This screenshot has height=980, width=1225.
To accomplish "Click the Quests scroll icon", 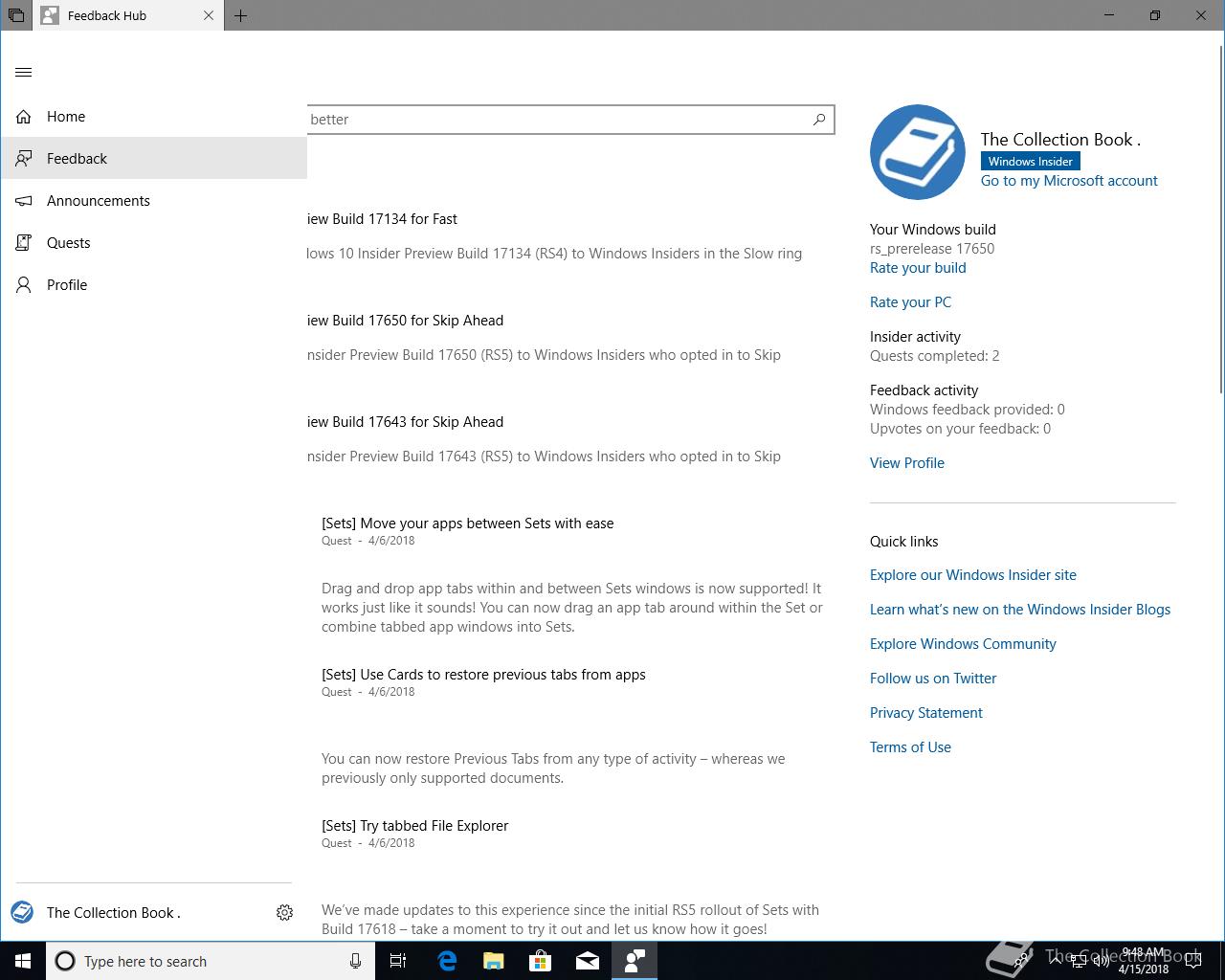I will [24, 243].
